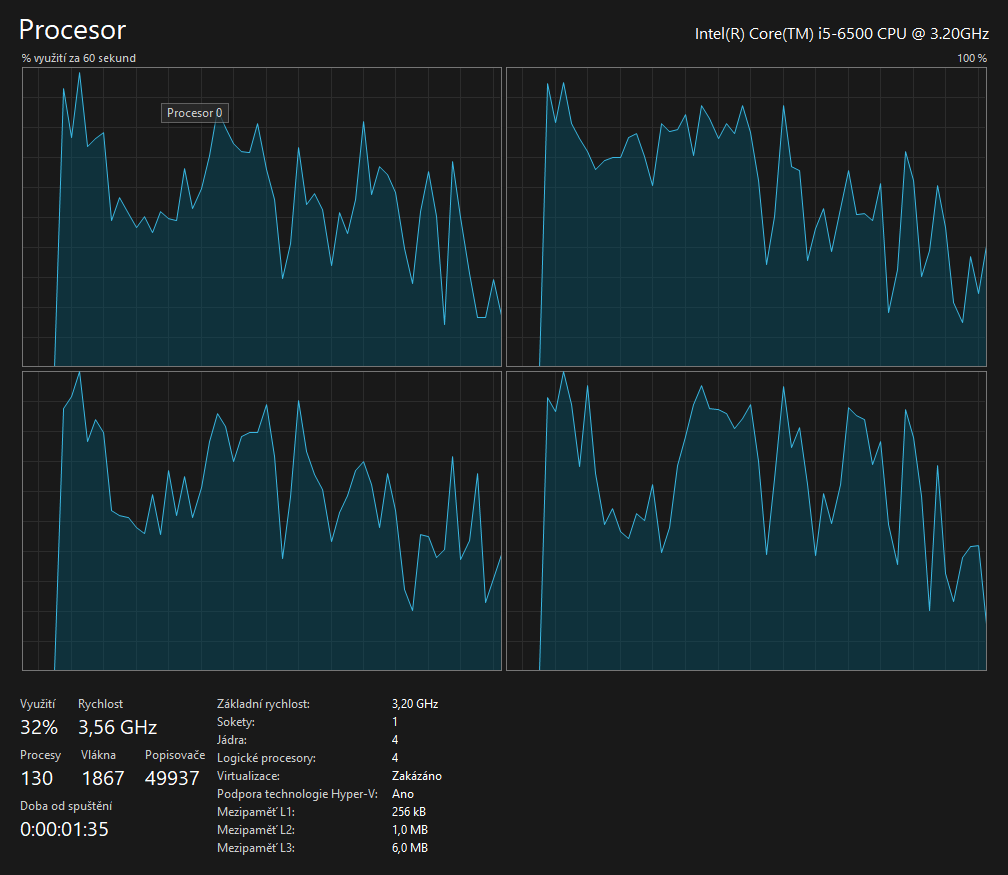Click the "Základní rychlost" label
This screenshot has width=1008, height=875.
click(263, 704)
